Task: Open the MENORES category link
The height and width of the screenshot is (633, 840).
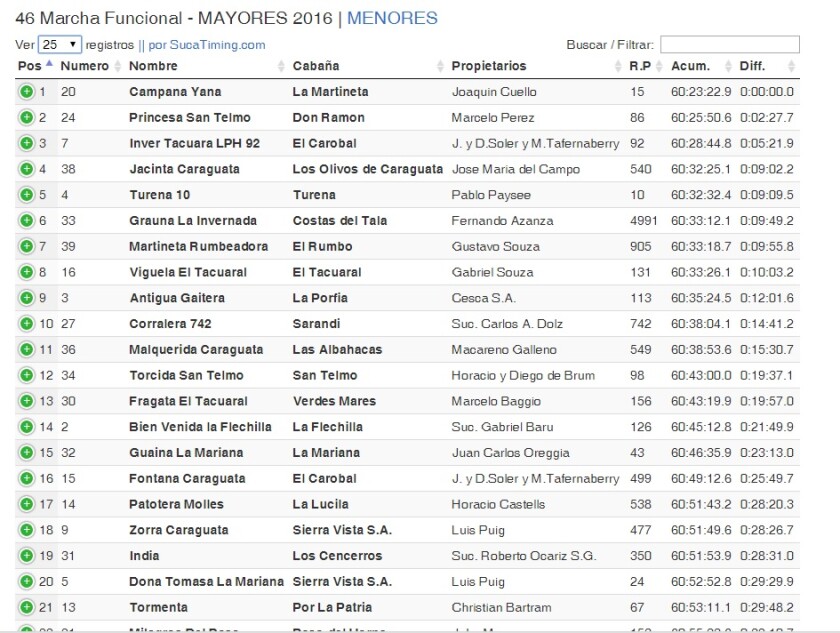Action: [x=392, y=18]
